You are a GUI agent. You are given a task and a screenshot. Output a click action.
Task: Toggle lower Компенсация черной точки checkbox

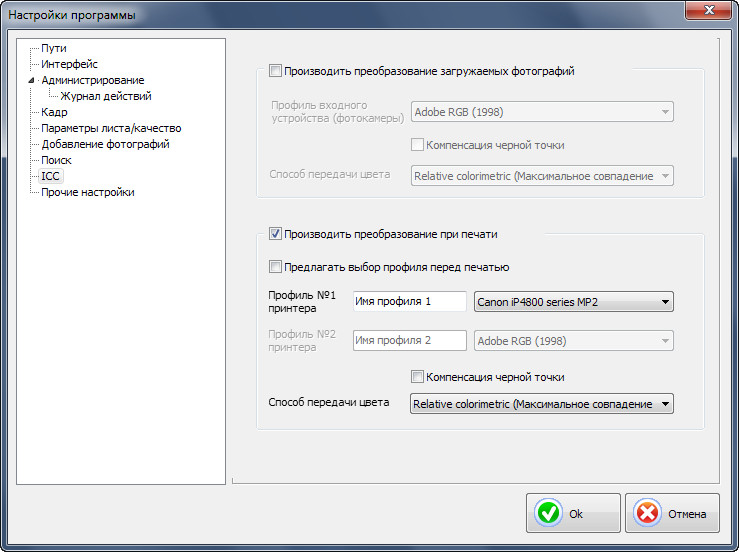pyautogui.click(x=417, y=377)
